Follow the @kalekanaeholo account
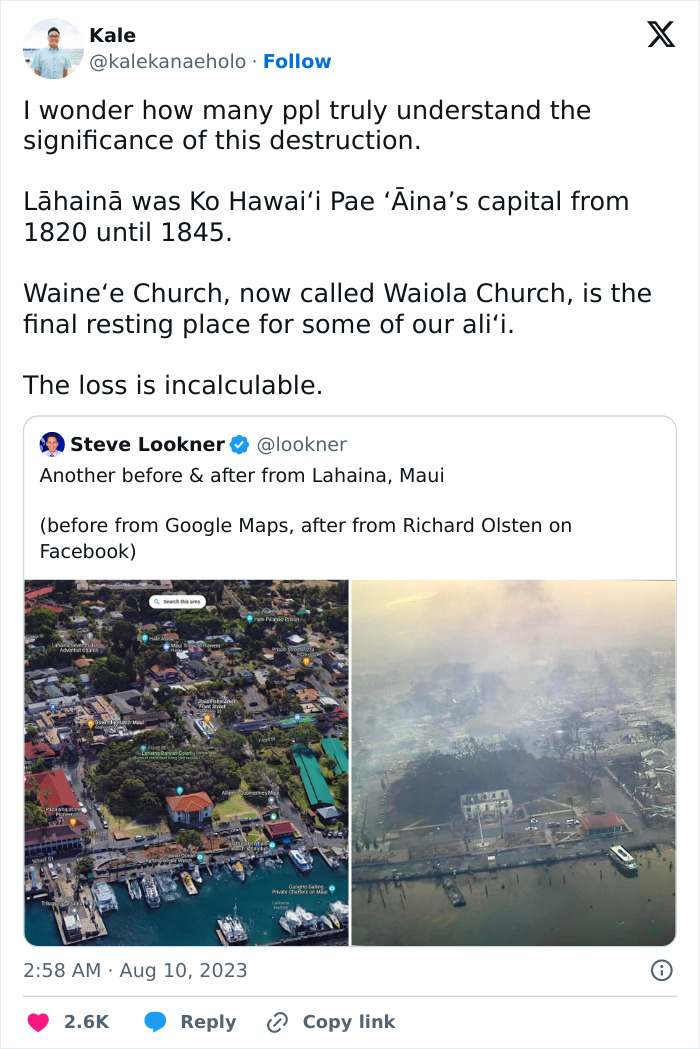This screenshot has height=1049, width=700. pyautogui.click(x=298, y=61)
